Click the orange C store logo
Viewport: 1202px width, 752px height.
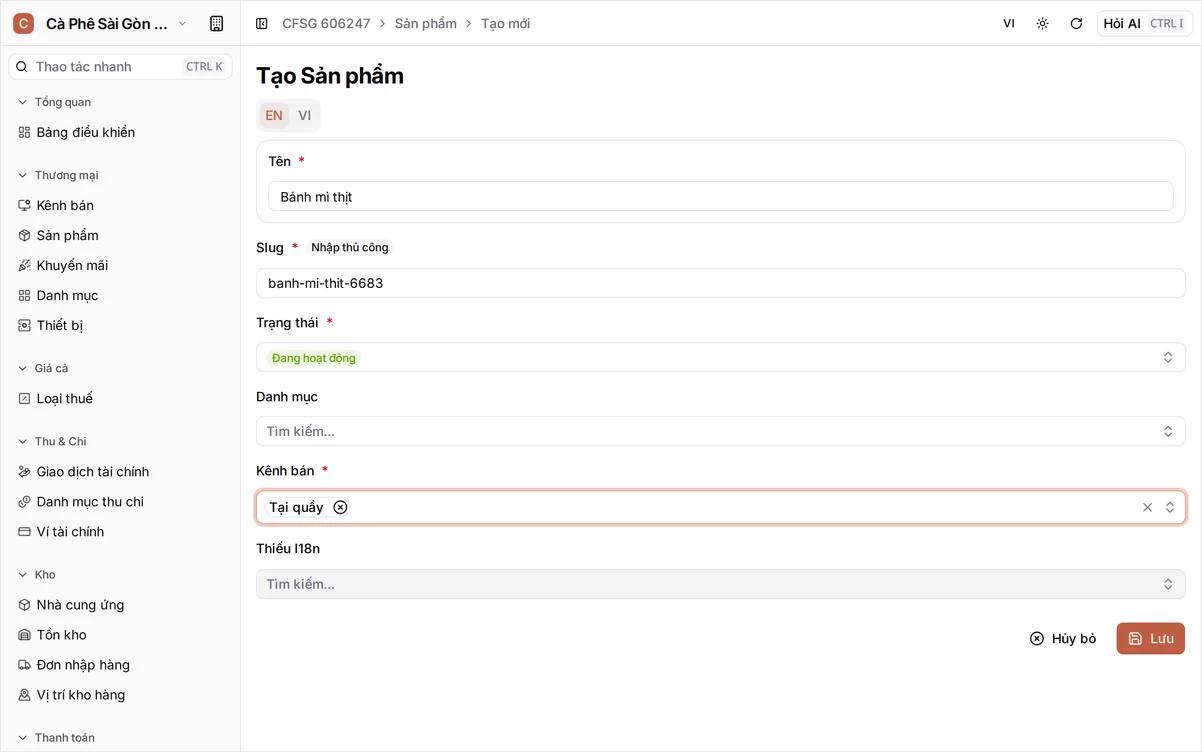[24, 23]
